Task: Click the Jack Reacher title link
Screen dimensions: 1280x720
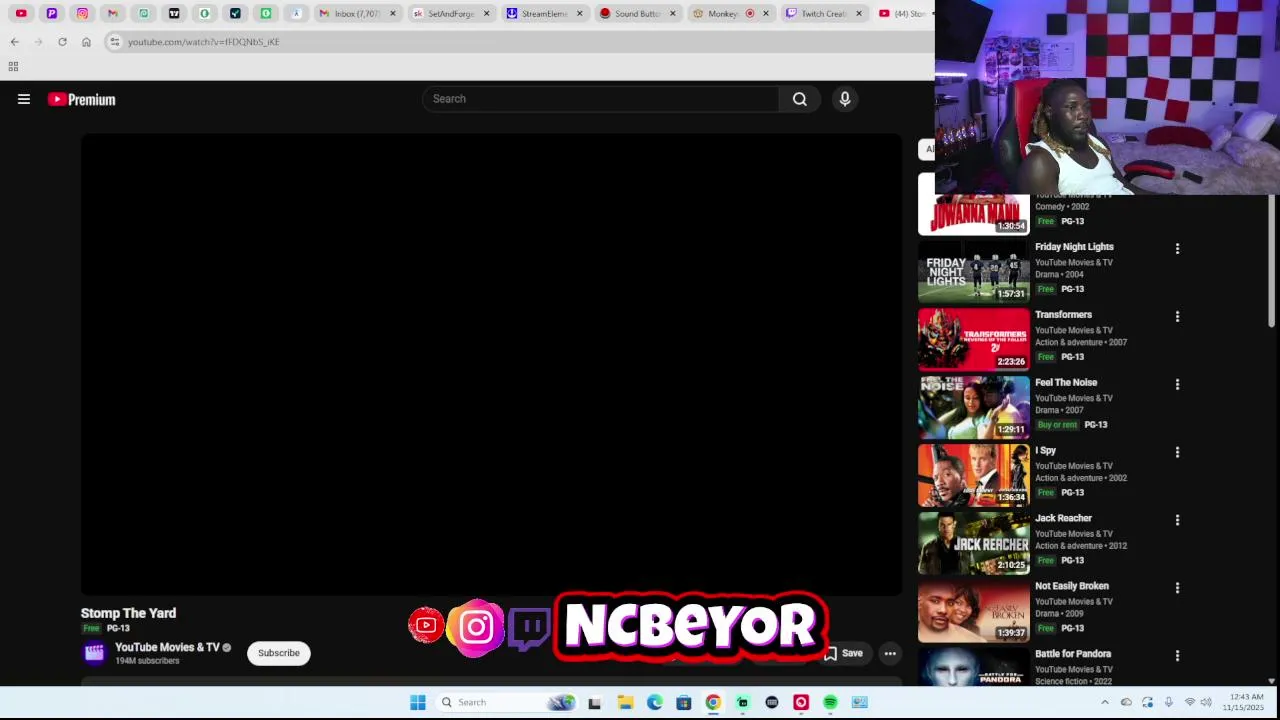Action: click(x=1063, y=518)
